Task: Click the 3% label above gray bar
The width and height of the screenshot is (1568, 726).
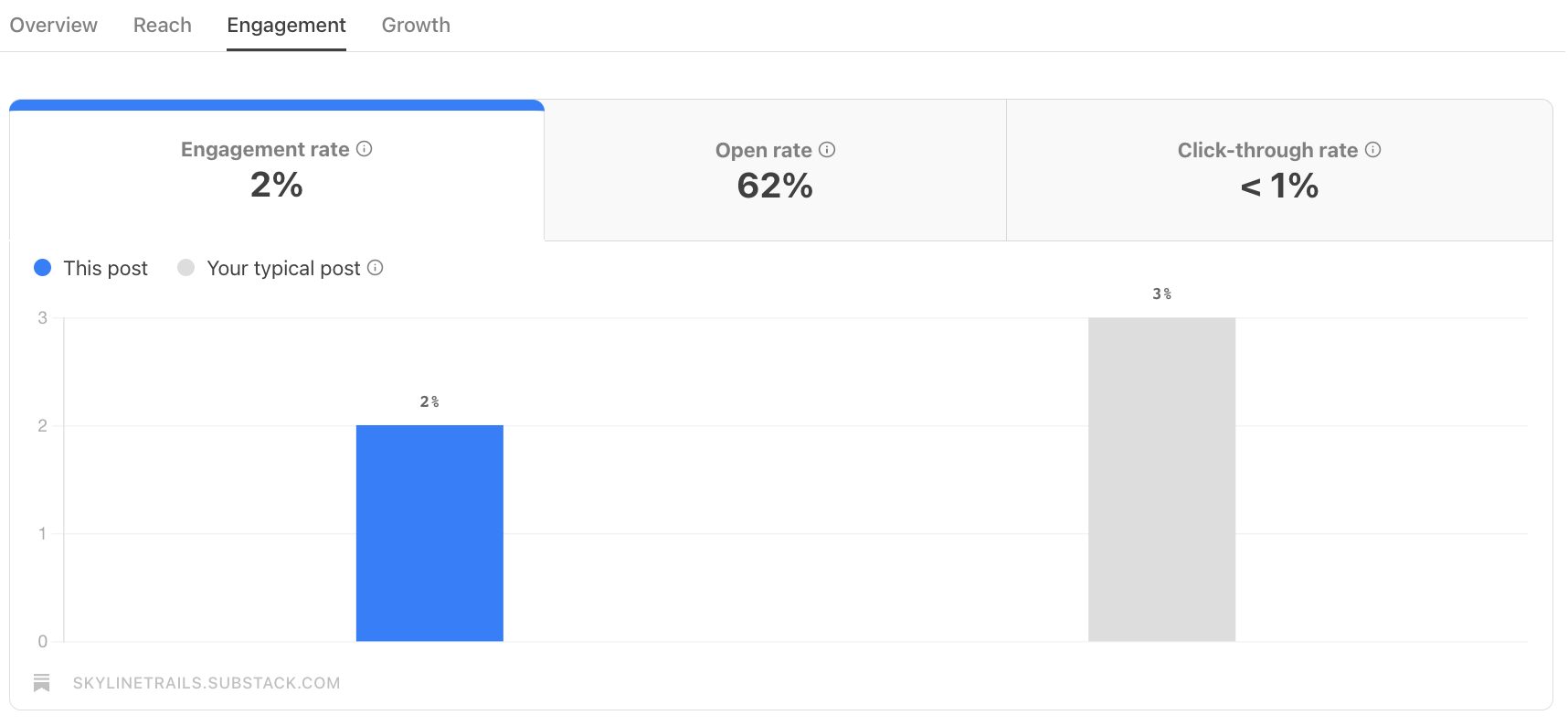Action: coord(1161,294)
